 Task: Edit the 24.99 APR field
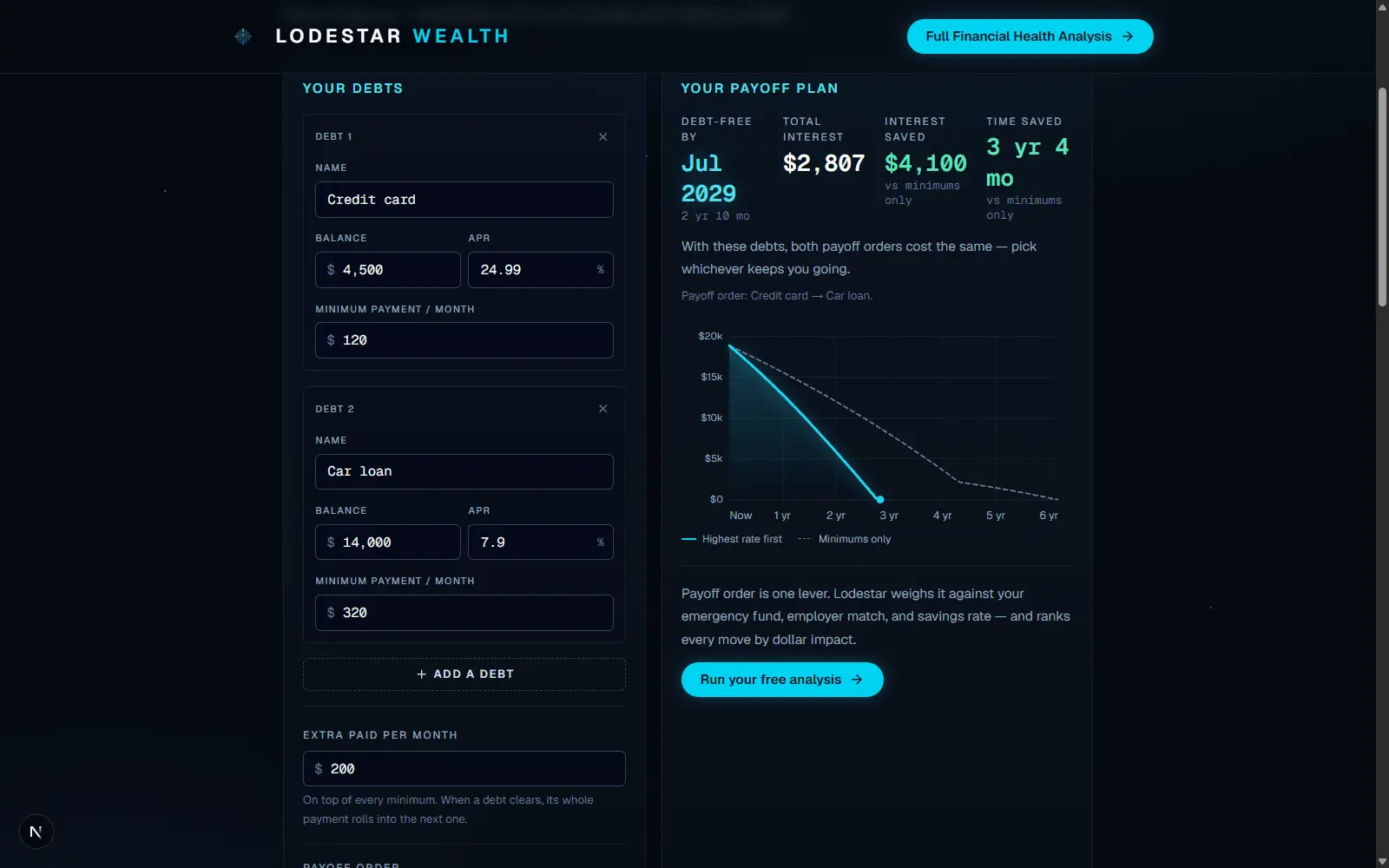[x=541, y=270]
